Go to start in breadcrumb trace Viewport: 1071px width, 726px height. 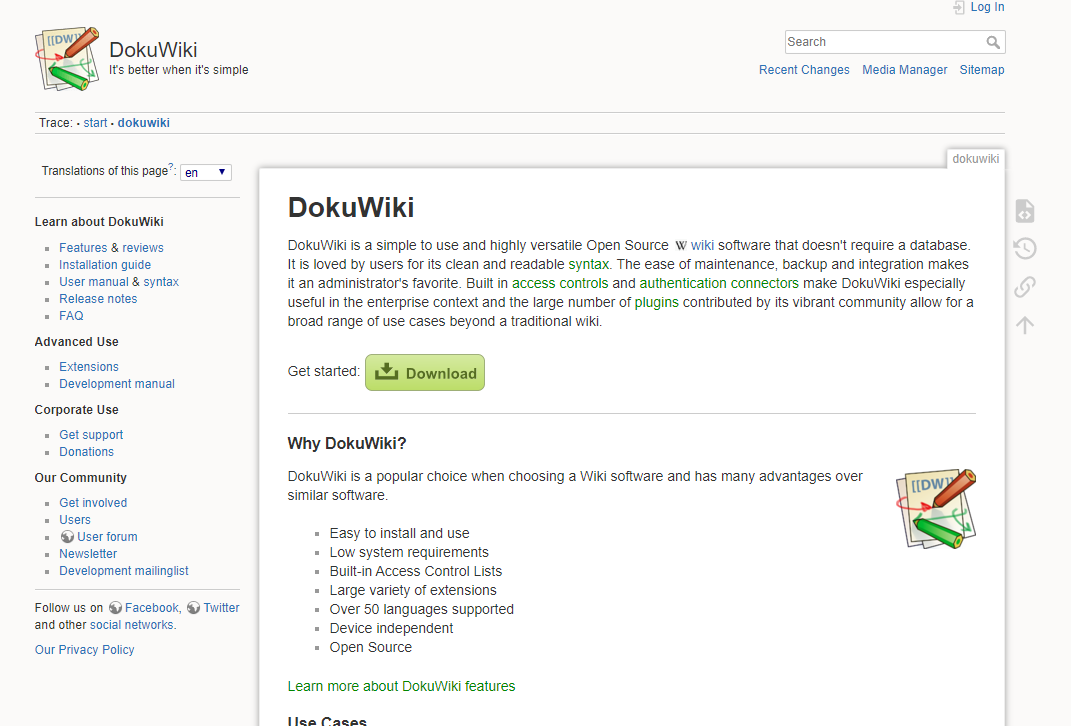[x=95, y=123]
